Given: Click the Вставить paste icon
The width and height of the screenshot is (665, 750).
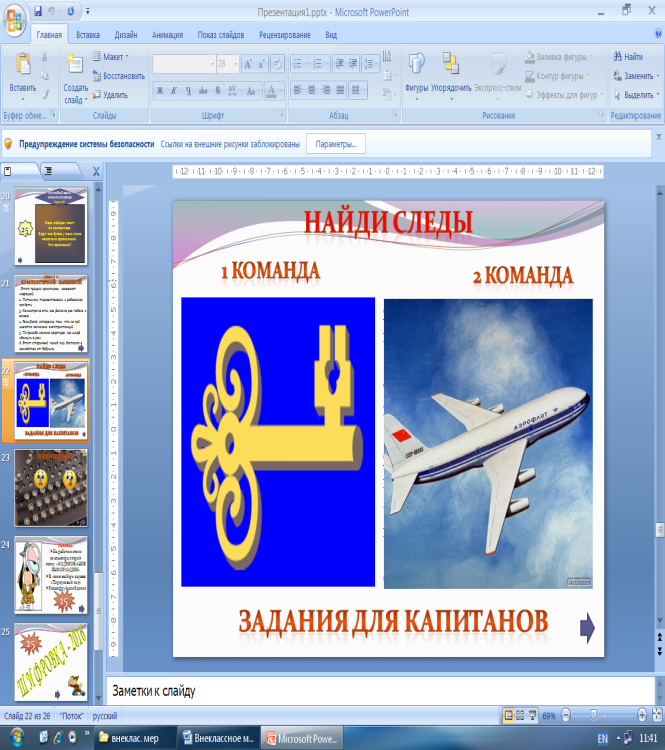Looking at the screenshot, I should (23, 64).
